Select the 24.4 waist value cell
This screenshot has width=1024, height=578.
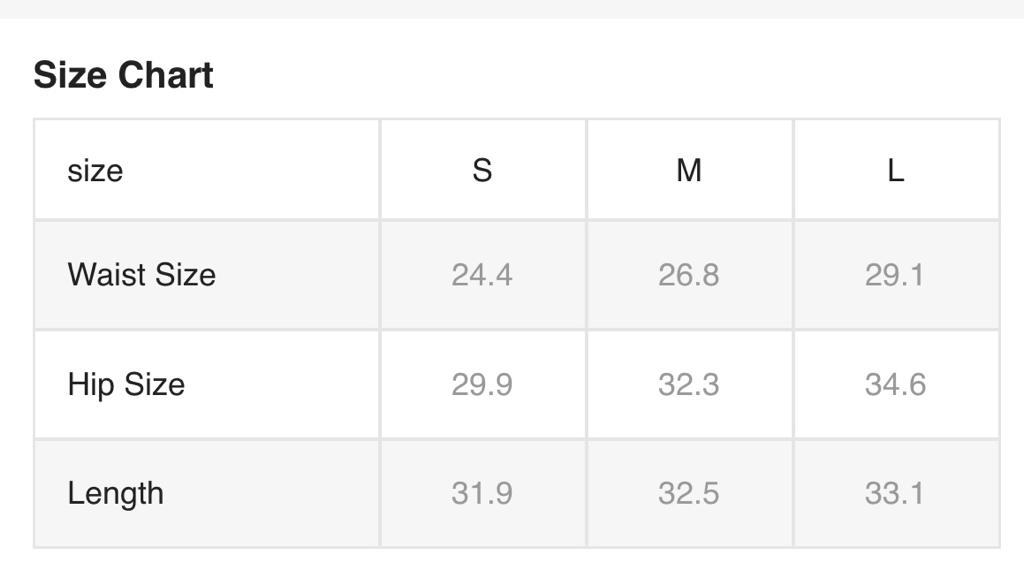[482, 274]
